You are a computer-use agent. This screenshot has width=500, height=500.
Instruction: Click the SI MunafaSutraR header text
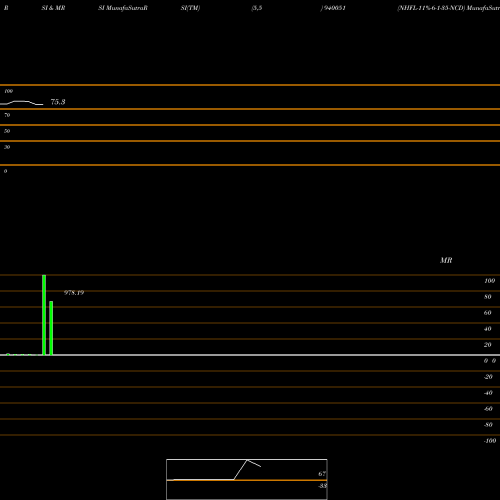point(123,8)
